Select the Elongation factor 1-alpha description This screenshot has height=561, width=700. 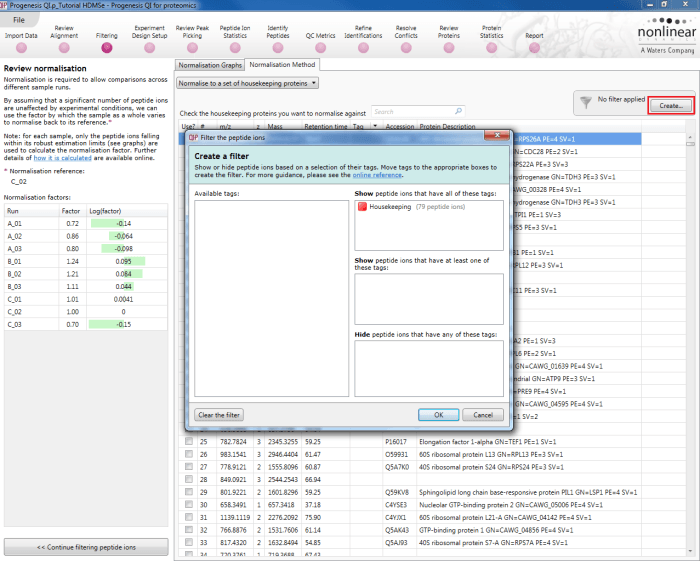[x=488, y=441]
